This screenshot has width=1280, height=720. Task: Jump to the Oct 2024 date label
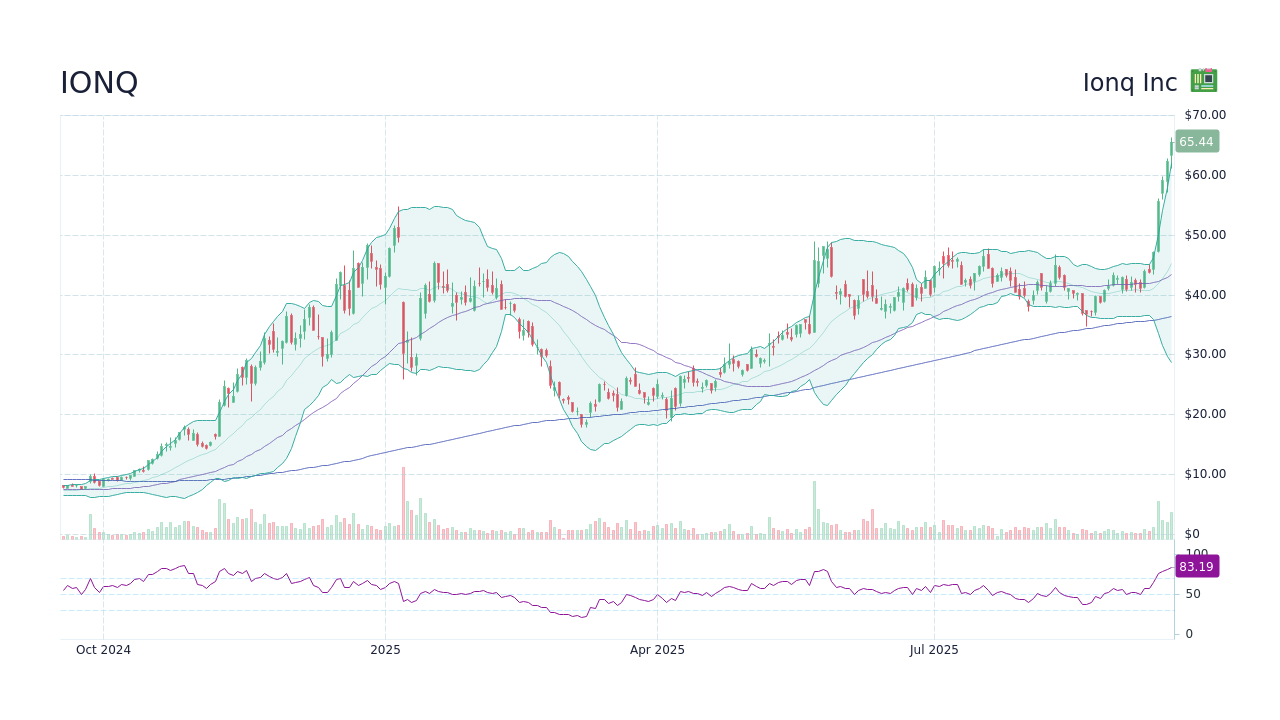[103, 650]
